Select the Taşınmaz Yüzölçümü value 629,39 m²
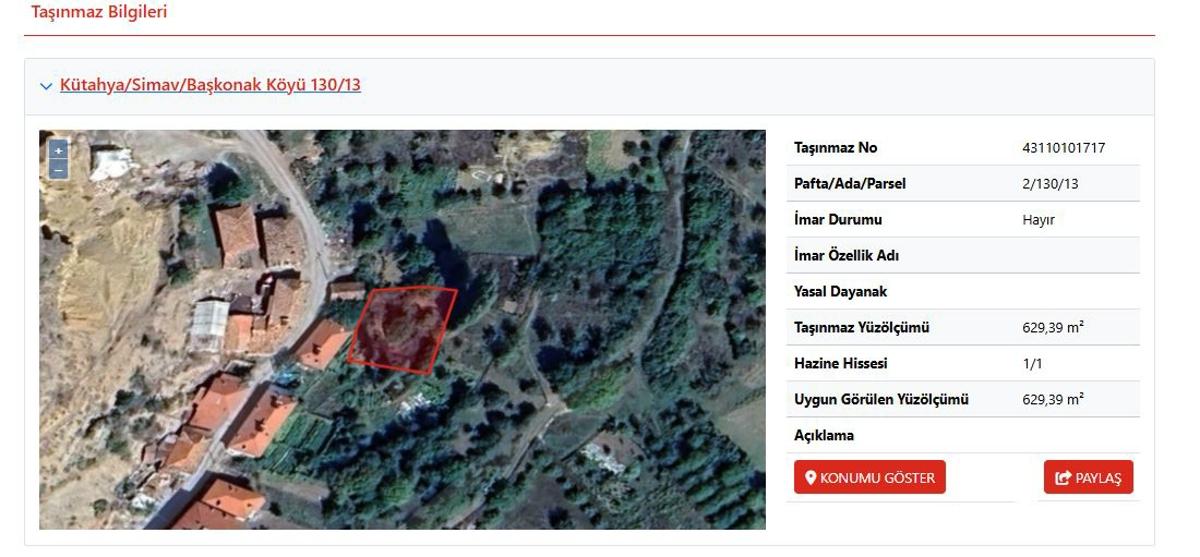 (x=1053, y=327)
